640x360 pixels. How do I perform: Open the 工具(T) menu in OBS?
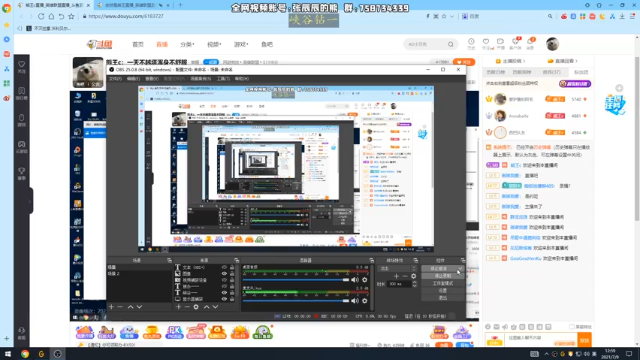click(x=223, y=79)
